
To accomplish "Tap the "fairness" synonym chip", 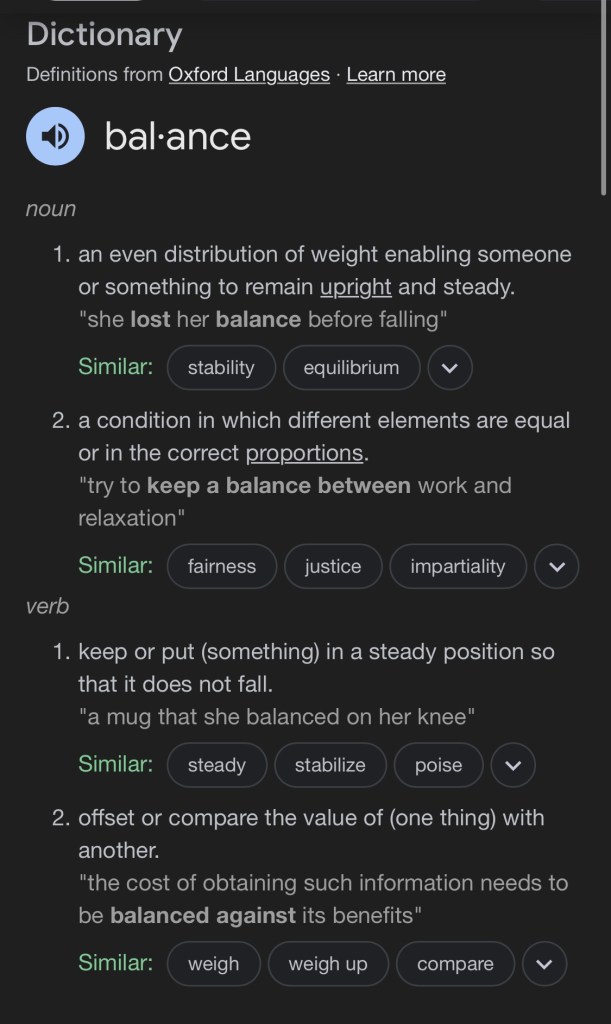I will [x=222, y=567].
